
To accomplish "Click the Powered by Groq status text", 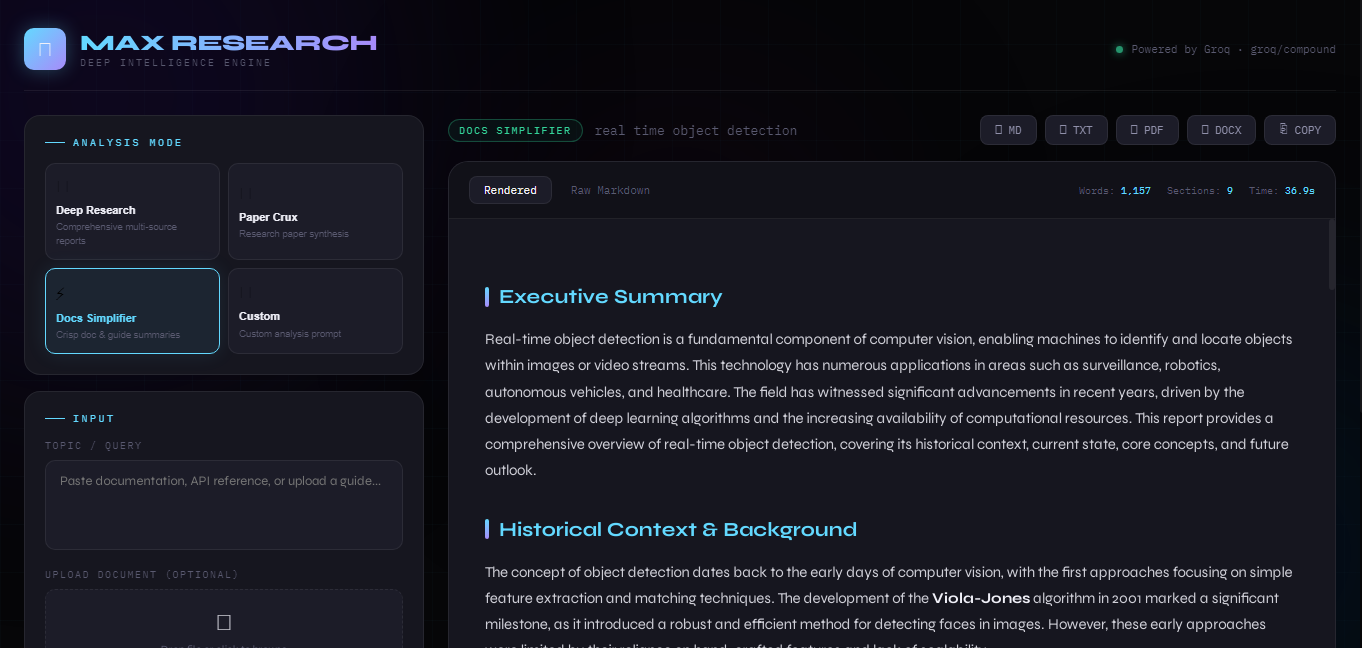I will [1232, 49].
